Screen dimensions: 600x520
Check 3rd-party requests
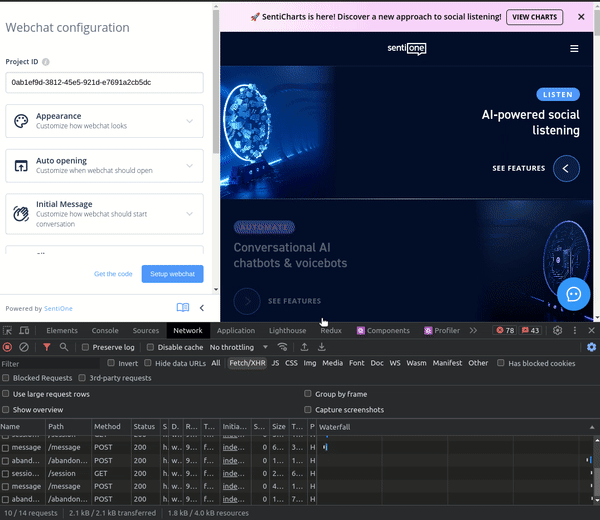[82, 378]
